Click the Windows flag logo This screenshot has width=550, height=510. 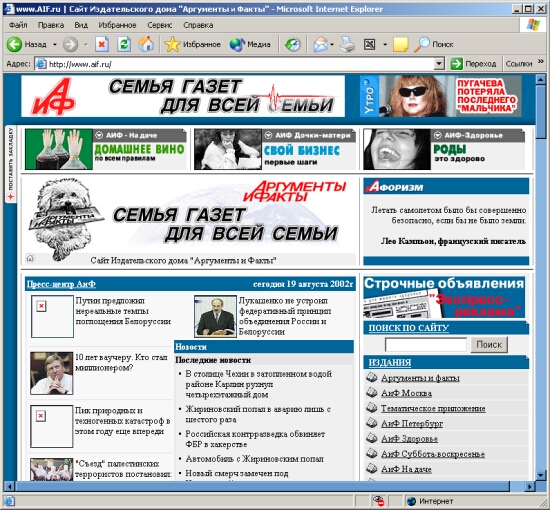pos(533,25)
